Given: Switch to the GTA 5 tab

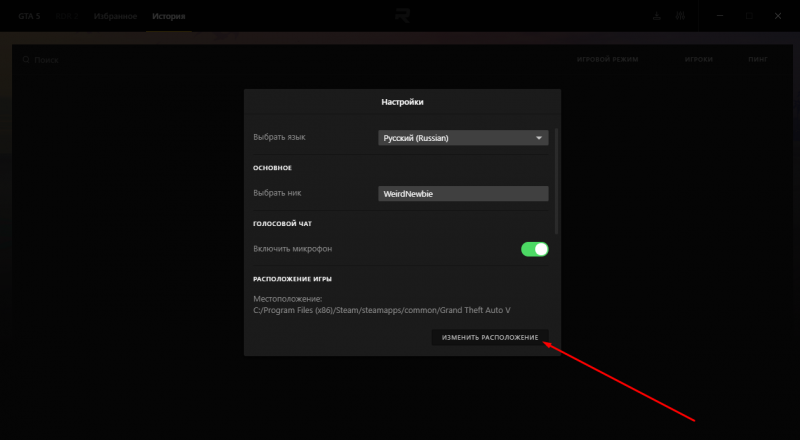Looking at the screenshot, I should point(29,17).
